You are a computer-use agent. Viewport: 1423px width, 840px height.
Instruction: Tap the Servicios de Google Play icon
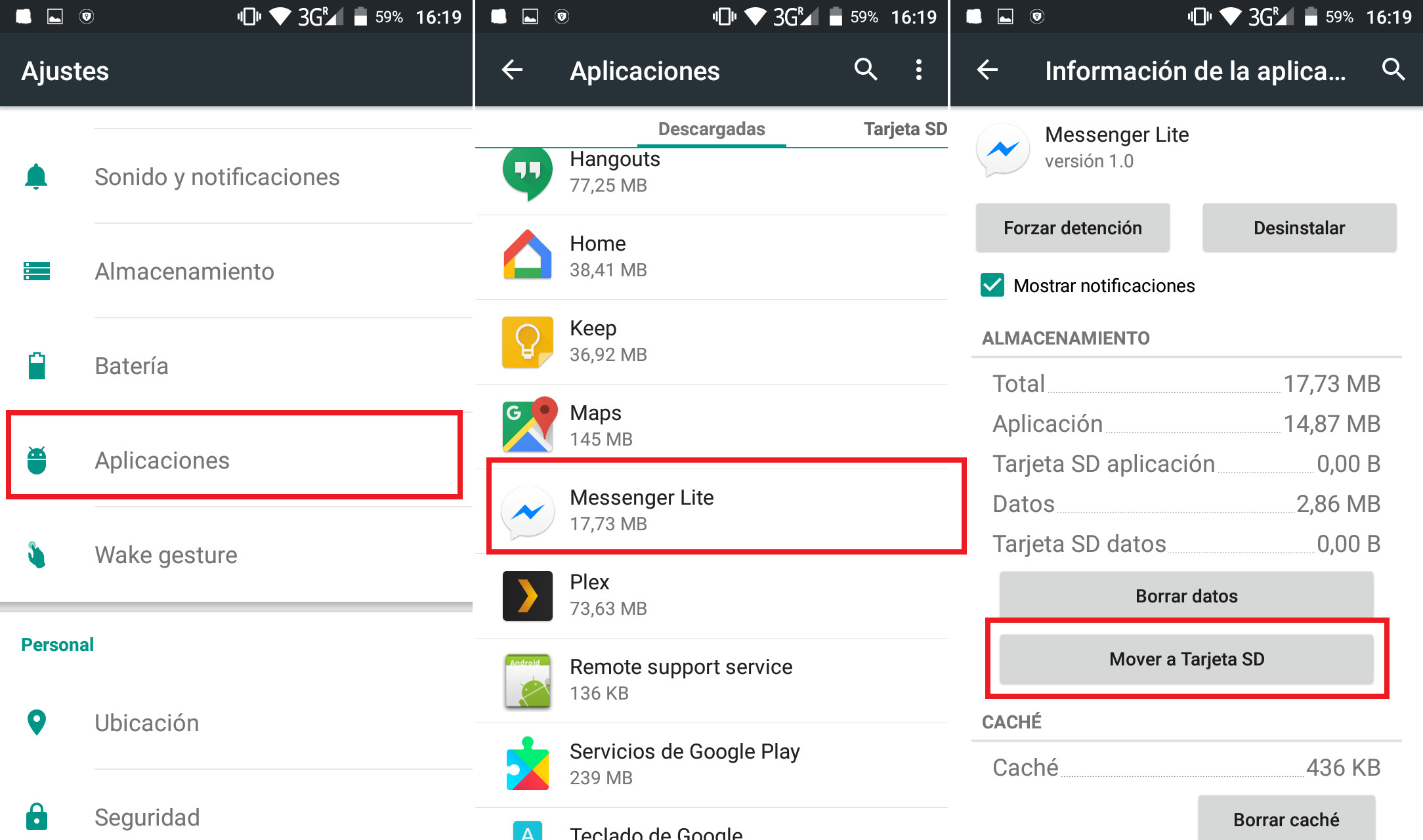click(528, 764)
